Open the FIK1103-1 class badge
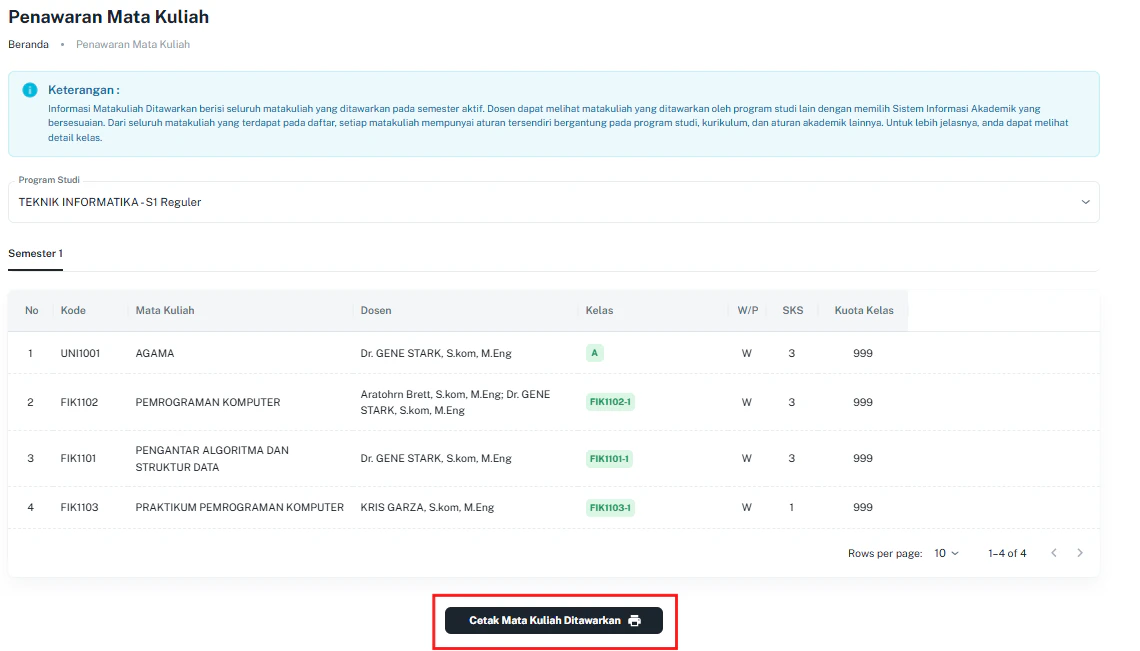This screenshot has width=1140, height=651. 610,508
